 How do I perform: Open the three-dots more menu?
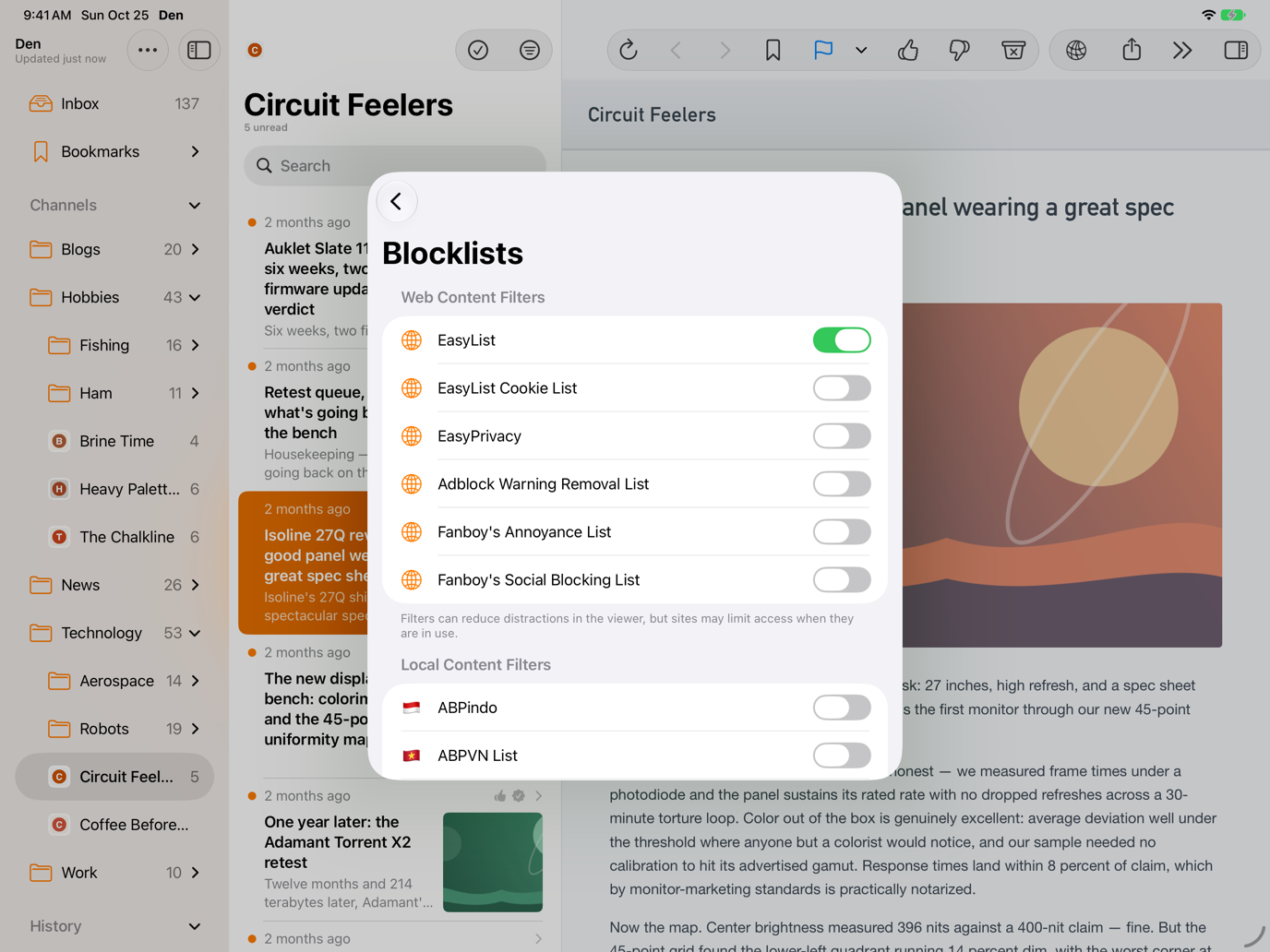[x=148, y=50]
